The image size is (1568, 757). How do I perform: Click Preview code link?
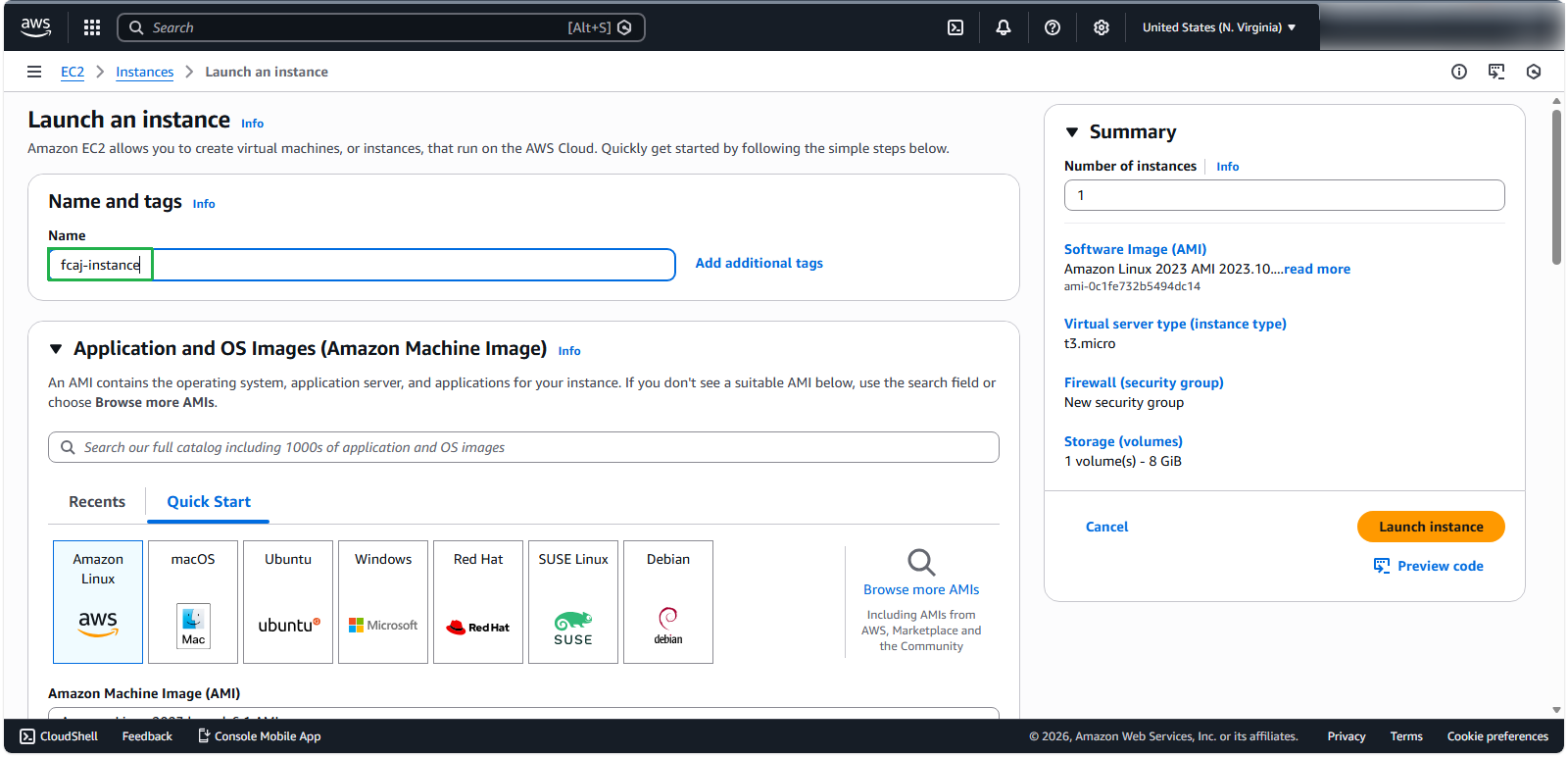click(x=1441, y=566)
